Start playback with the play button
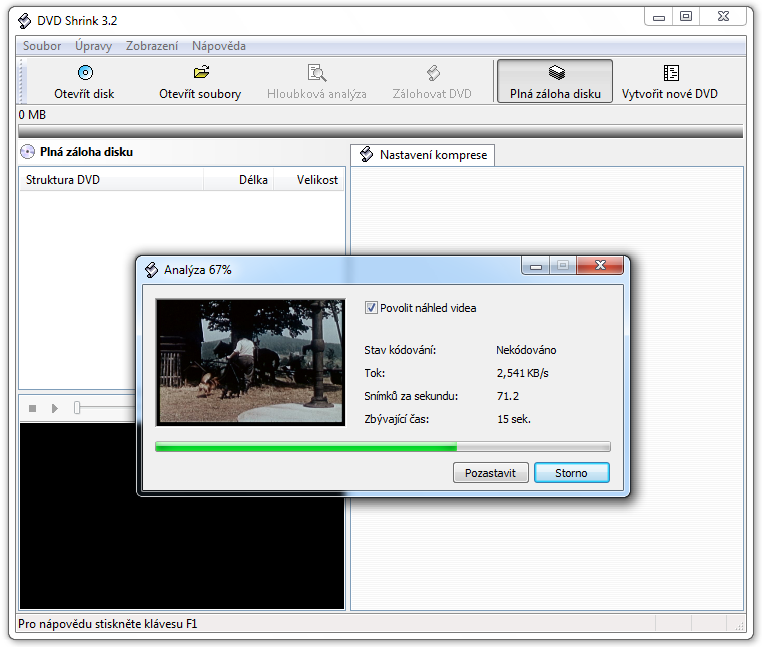The image size is (762, 647). [x=55, y=408]
